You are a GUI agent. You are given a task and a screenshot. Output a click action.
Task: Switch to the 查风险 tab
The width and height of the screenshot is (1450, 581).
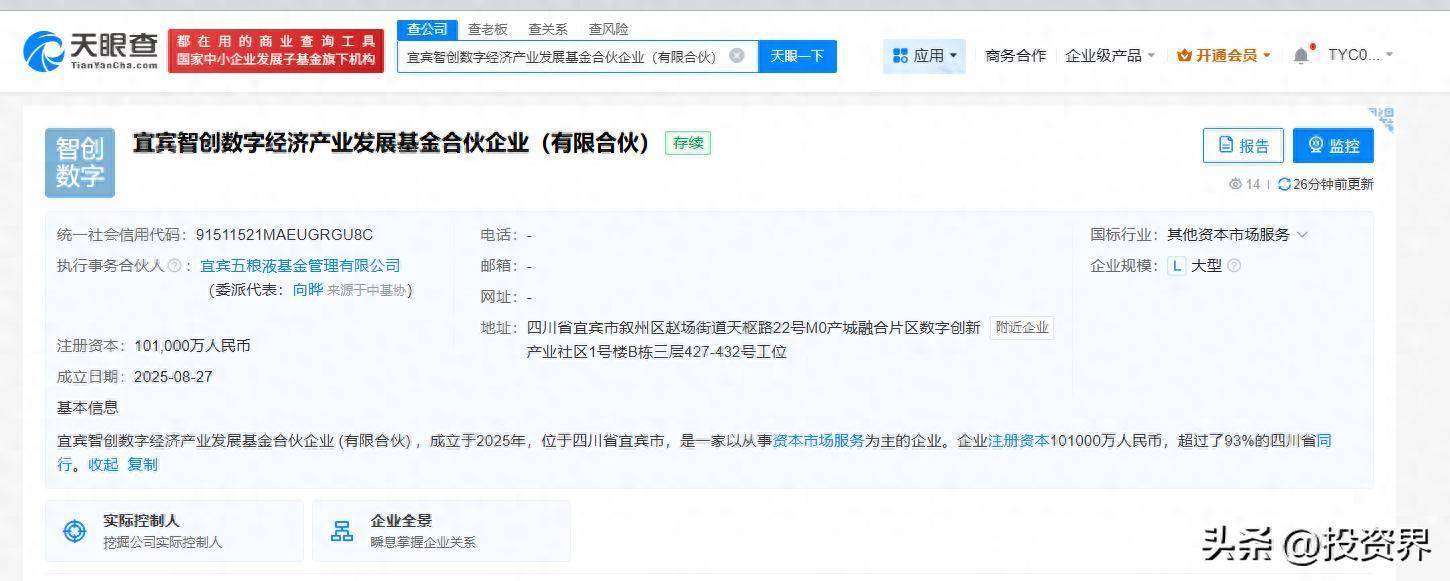[x=608, y=29]
